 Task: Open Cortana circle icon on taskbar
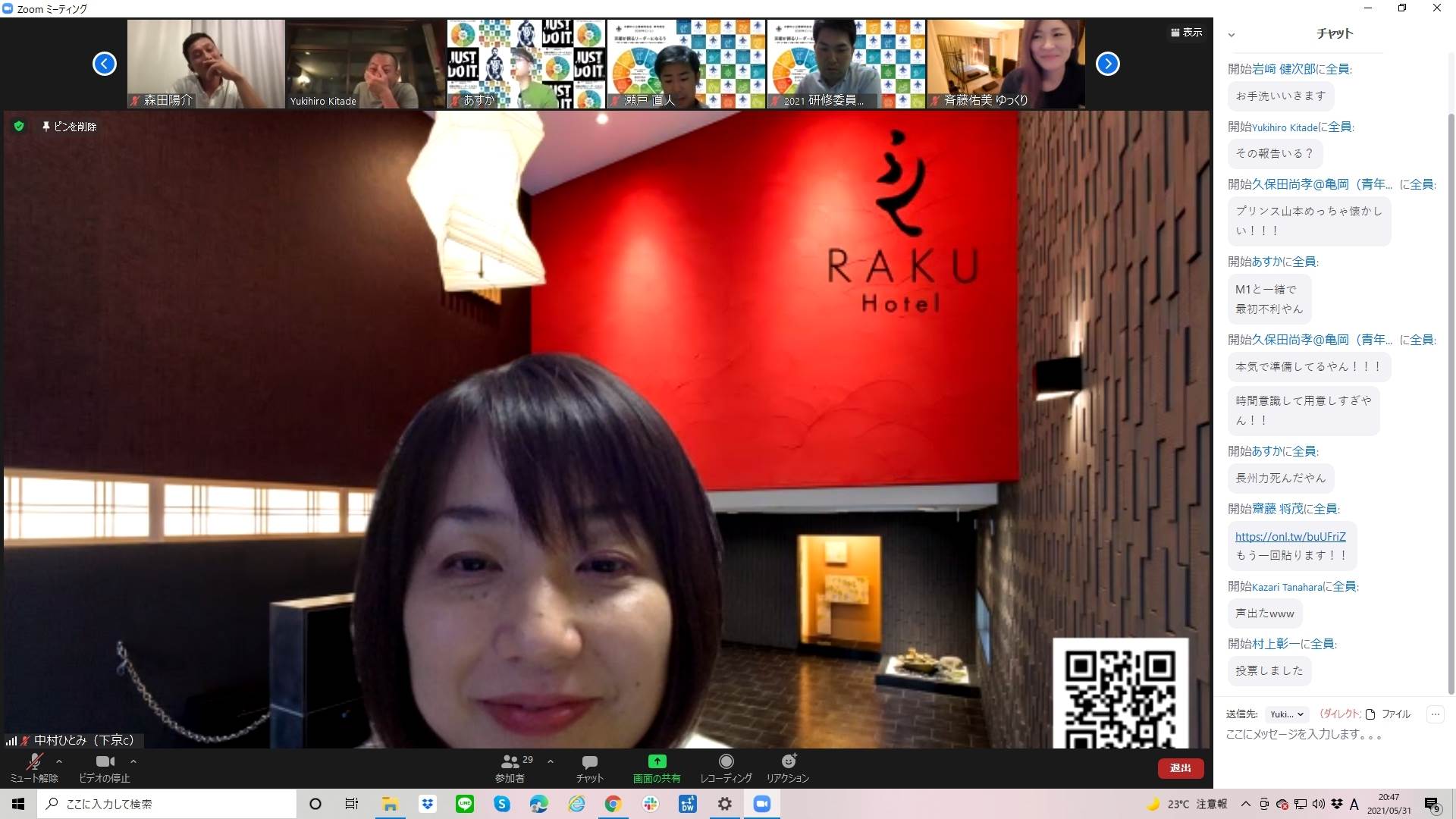pyautogui.click(x=315, y=804)
